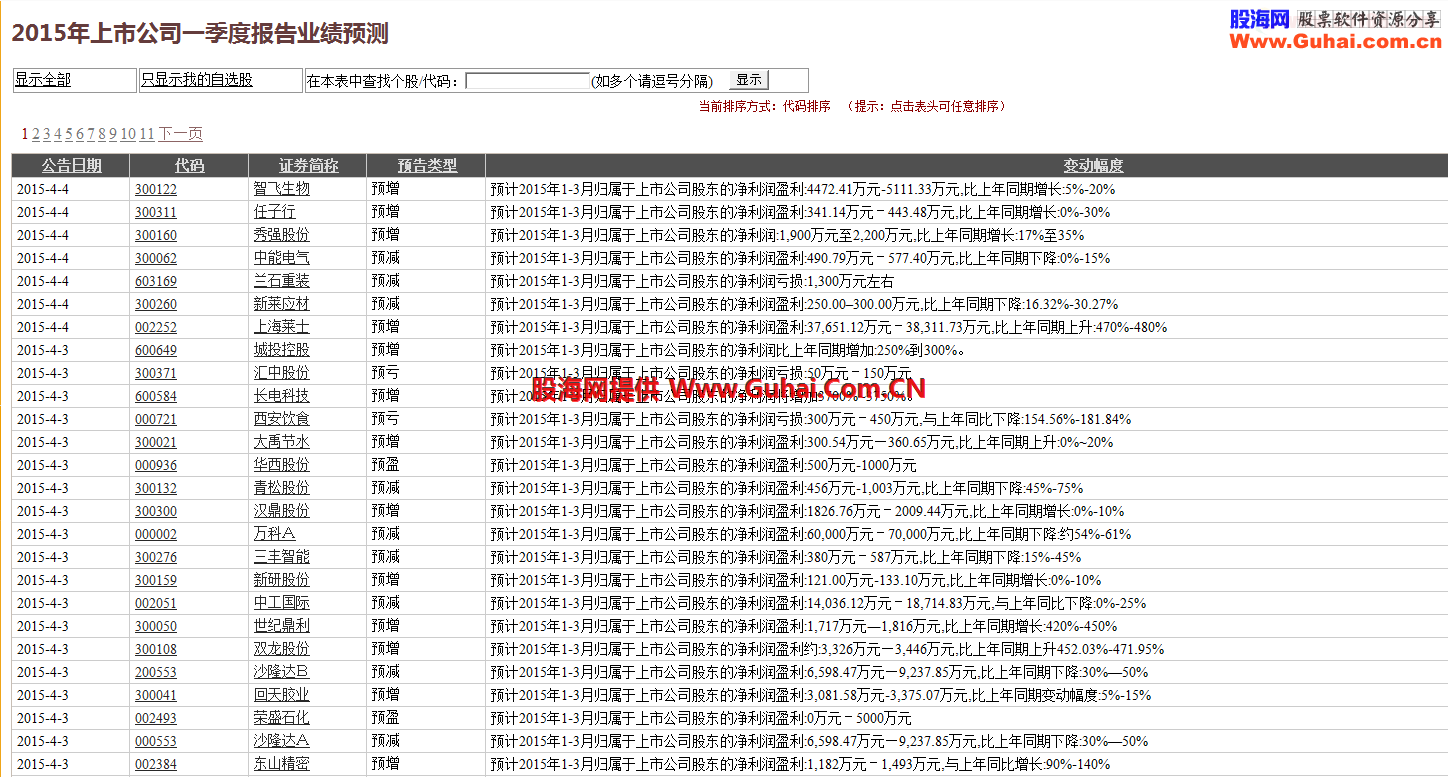Open the 汇中股份 stock name link
Screen dimensions: 1448x777
coord(282,373)
